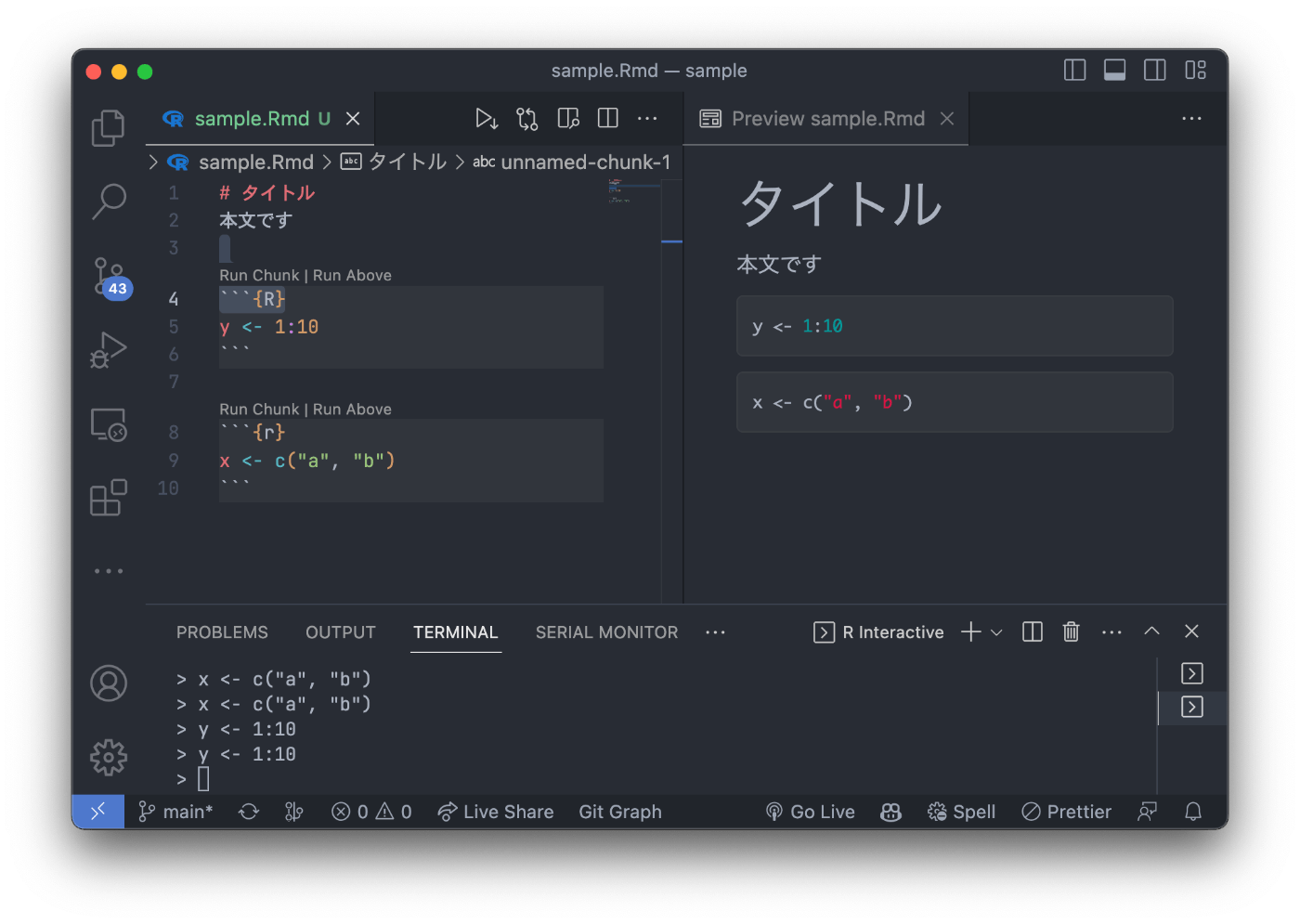Split the terminal panel
Screen dimensions: 1300x924
pyautogui.click(x=1033, y=632)
